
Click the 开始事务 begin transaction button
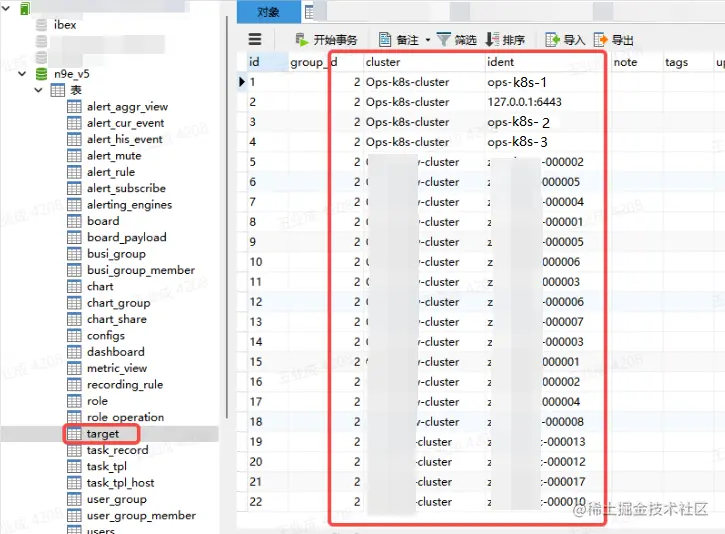pyautogui.click(x=326, y=40)
